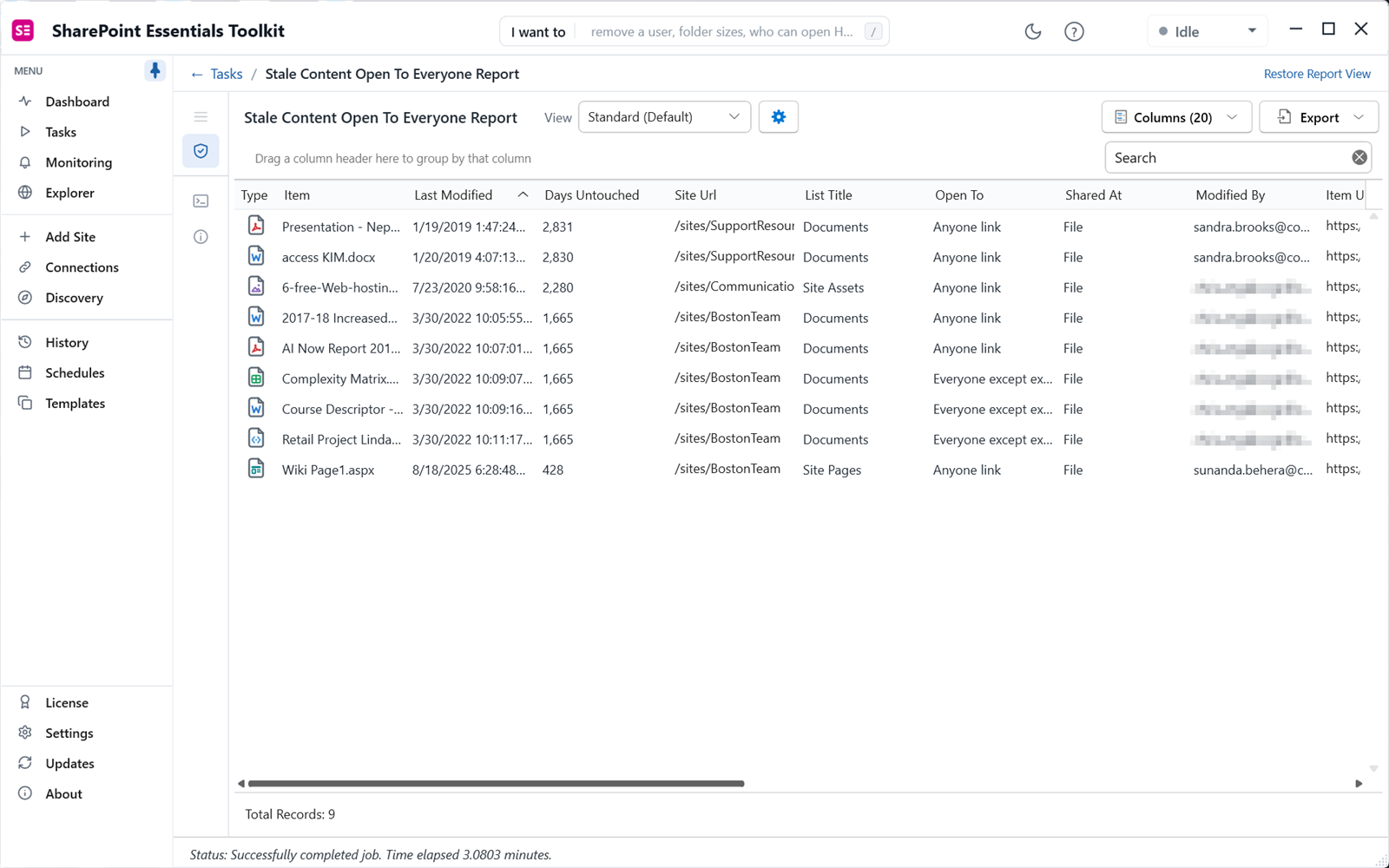Click Add Site in sidebar
Viewport: 1389px width, 868px height.
[x=70, y=237]
